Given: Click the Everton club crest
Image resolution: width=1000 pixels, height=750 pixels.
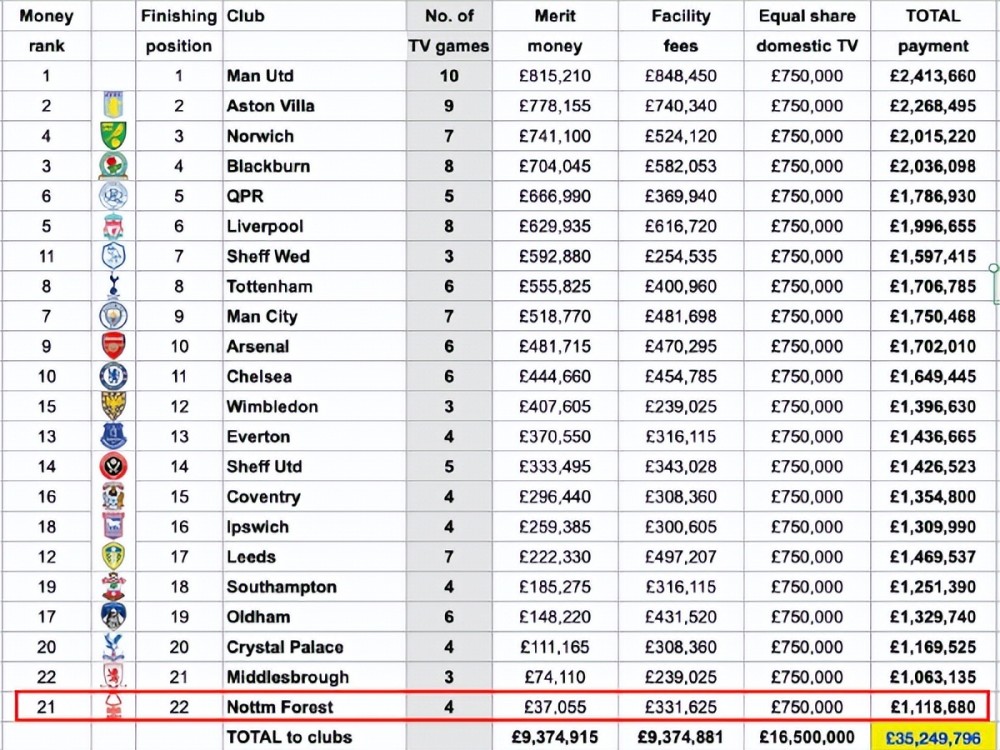Looking at the screenshot, I should click(113, 437).
